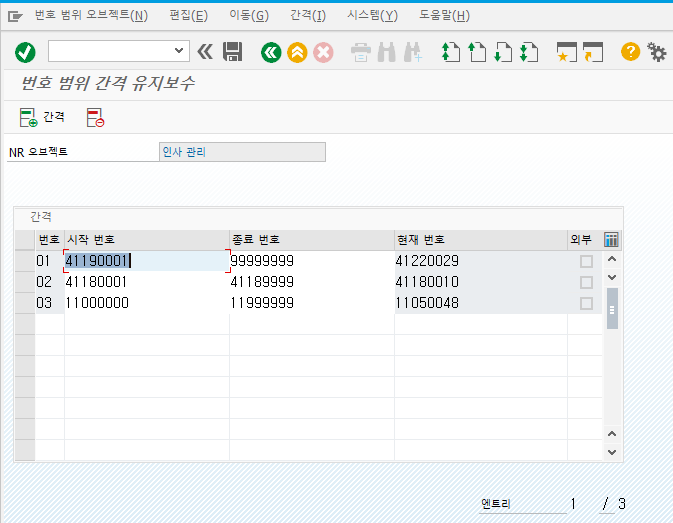Open Customize local layout gear icon
Viewport: 673px width, 523px height.
(656, 52)
